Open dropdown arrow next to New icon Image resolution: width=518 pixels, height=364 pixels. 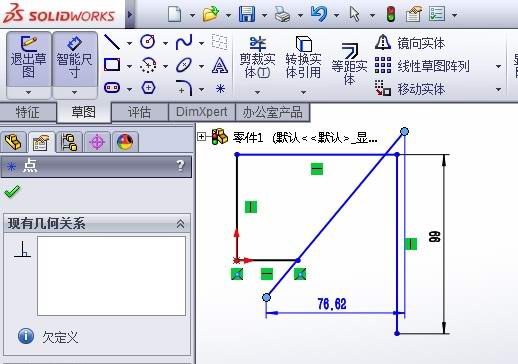click(192, 15)
